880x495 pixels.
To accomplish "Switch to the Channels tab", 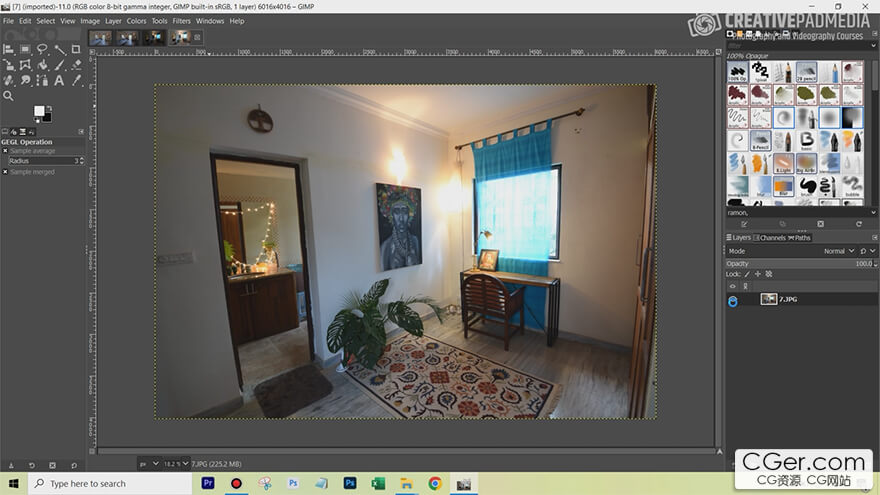I will [x=771, y=238].
